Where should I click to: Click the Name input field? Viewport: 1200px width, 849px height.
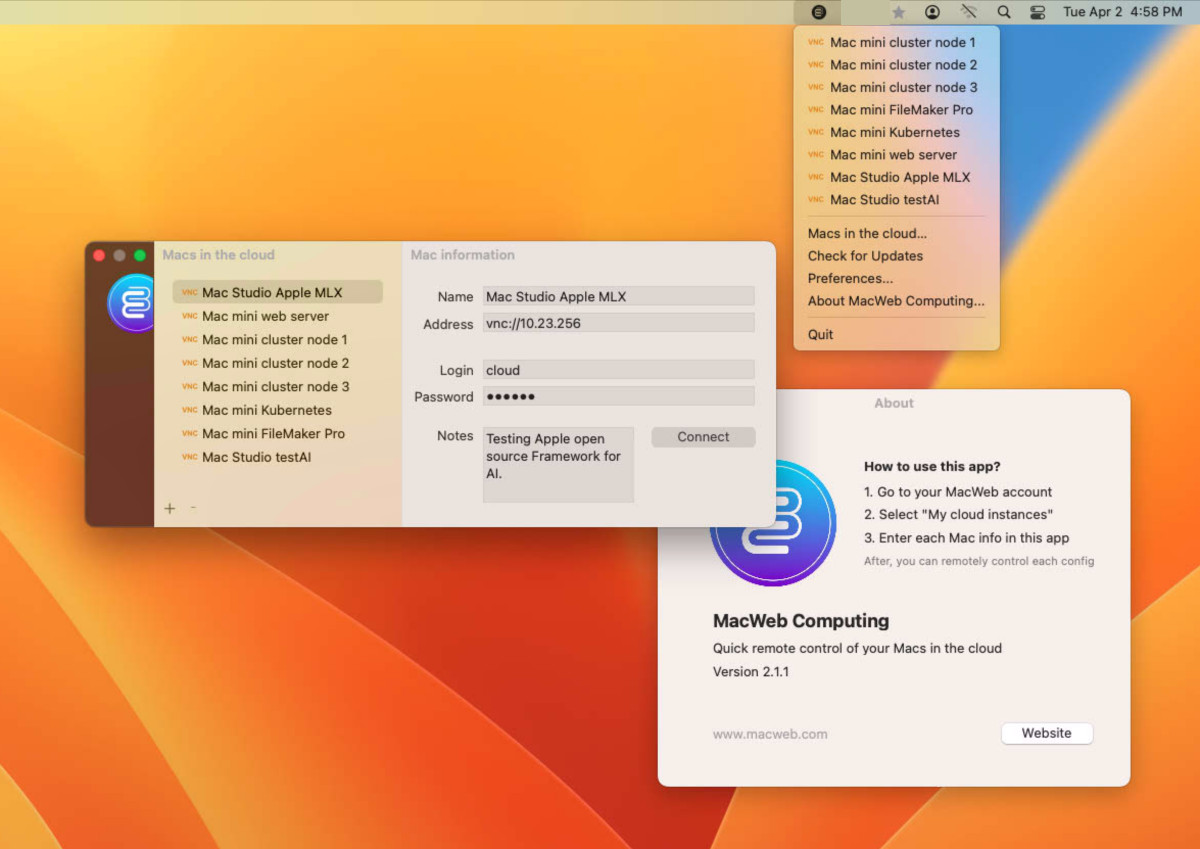618,296
